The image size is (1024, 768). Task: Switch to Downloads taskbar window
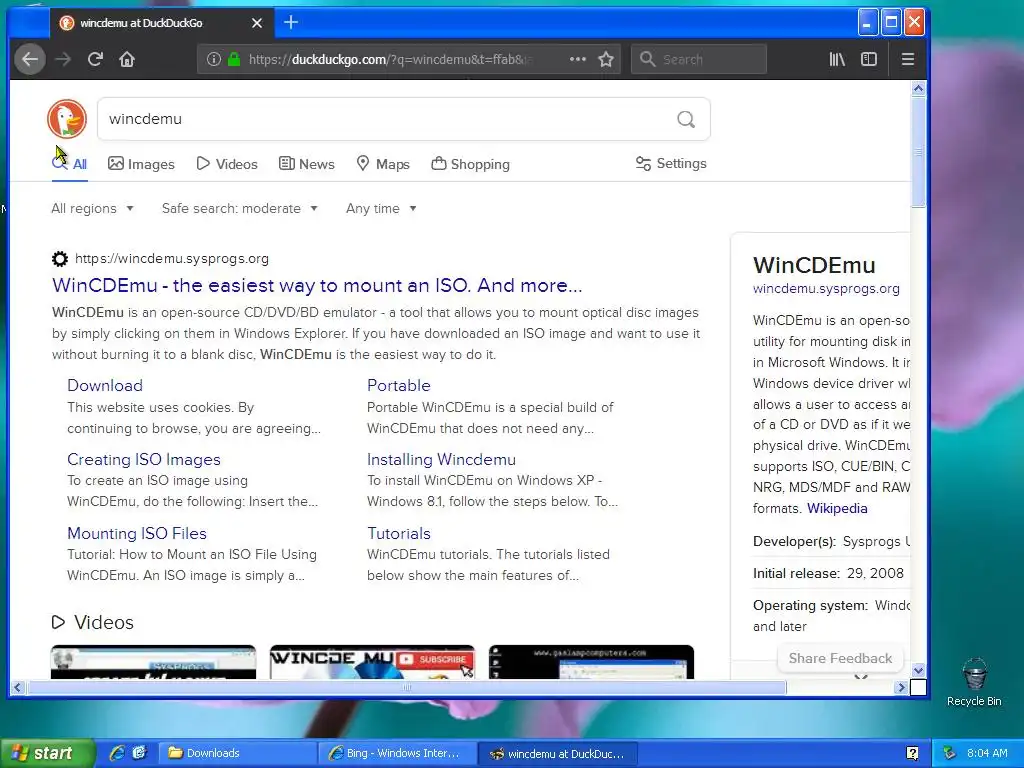pyautogui.click(x=238, y=753)
